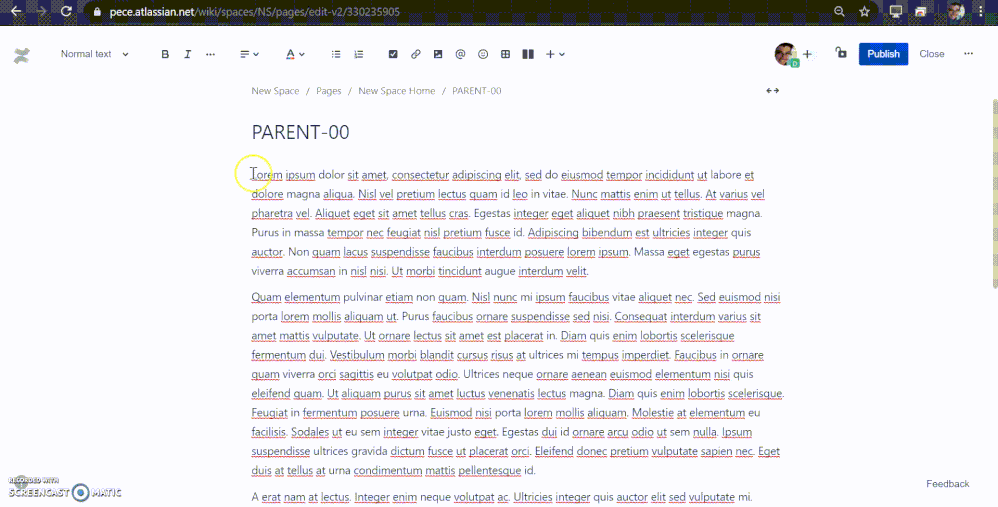The width and height of the screenshot is (998, 507).
Task: Click 'Quam elementum' starting second paragraph
Action: coord(296,297)
